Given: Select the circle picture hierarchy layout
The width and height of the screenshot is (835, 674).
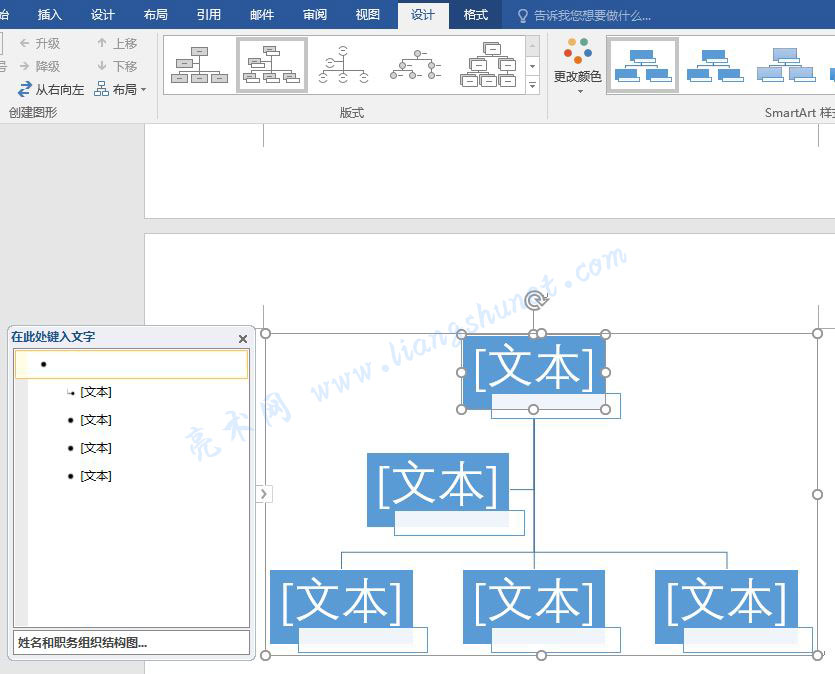Looking at the screenshot, I should click(416, 65).
